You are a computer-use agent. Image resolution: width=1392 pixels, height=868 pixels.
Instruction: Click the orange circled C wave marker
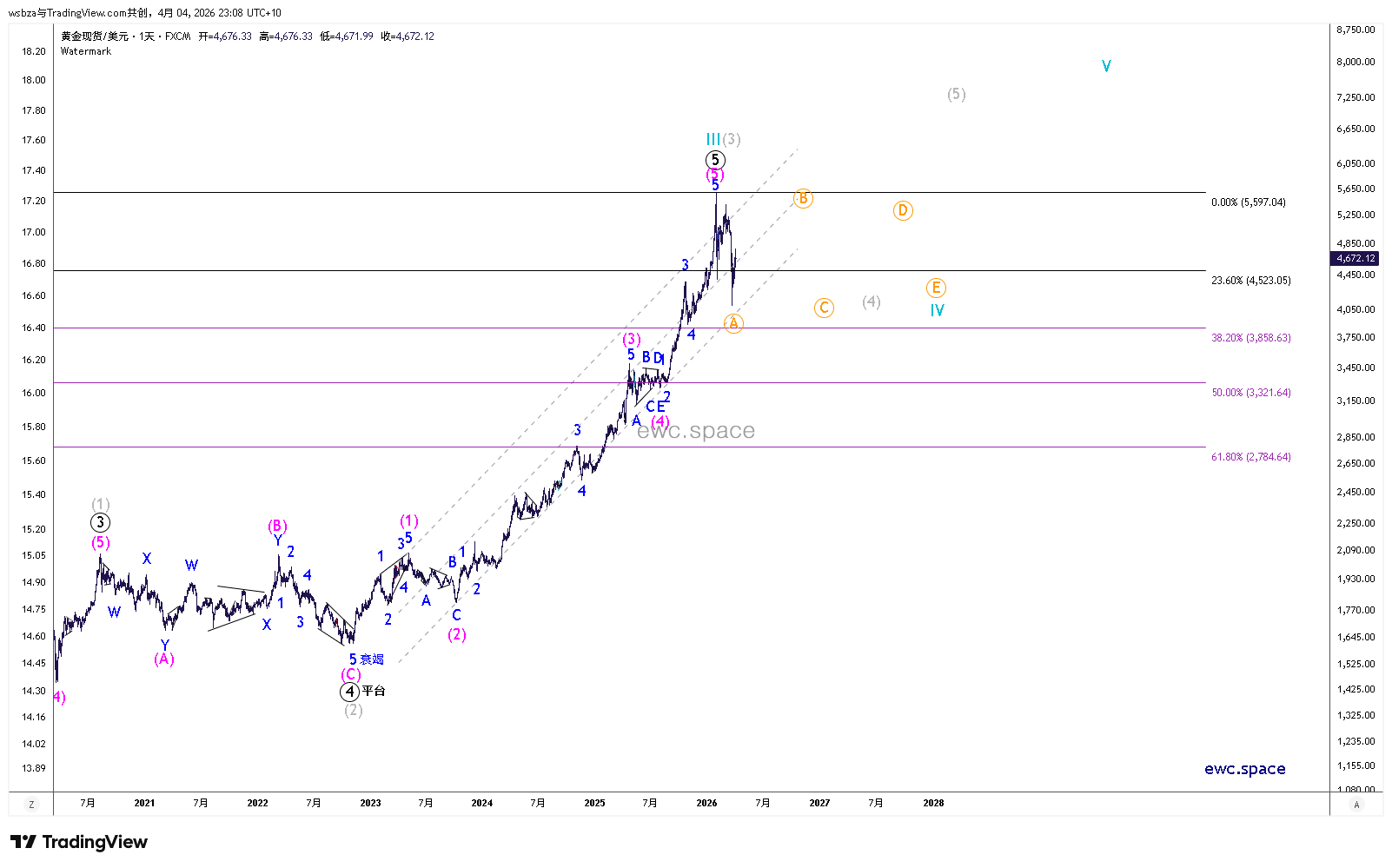824,308
